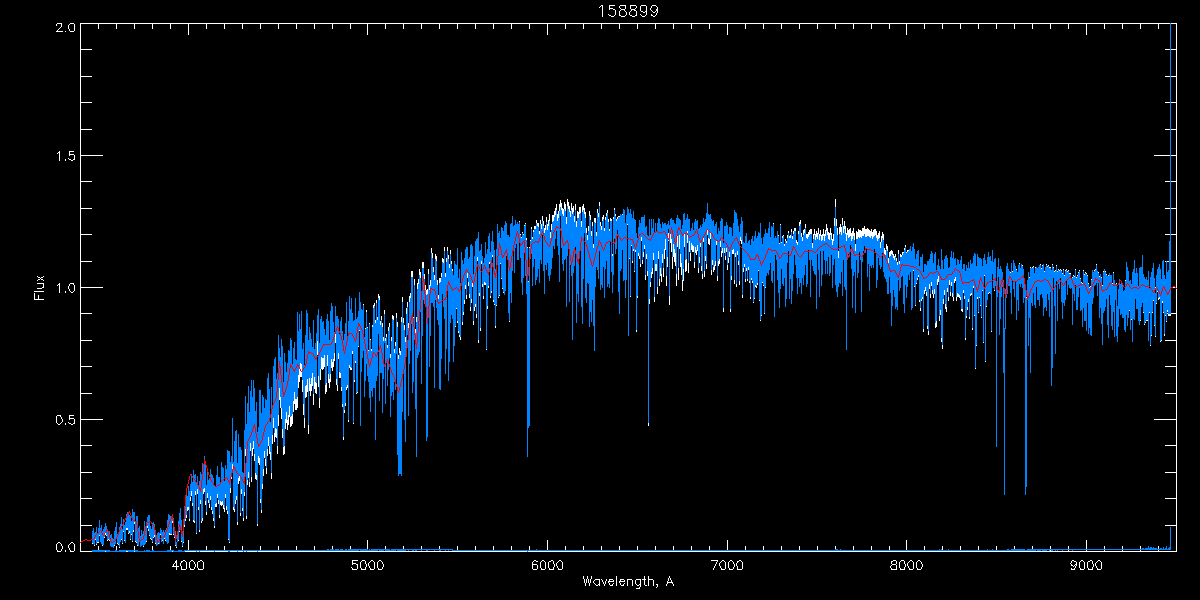Click bottom of absorption dip near 5170
1200x600 pixels.
(399, 473)
